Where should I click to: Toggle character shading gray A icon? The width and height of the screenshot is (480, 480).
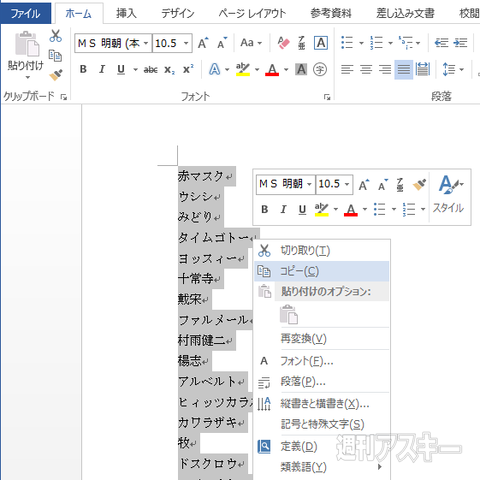point(301,69)
